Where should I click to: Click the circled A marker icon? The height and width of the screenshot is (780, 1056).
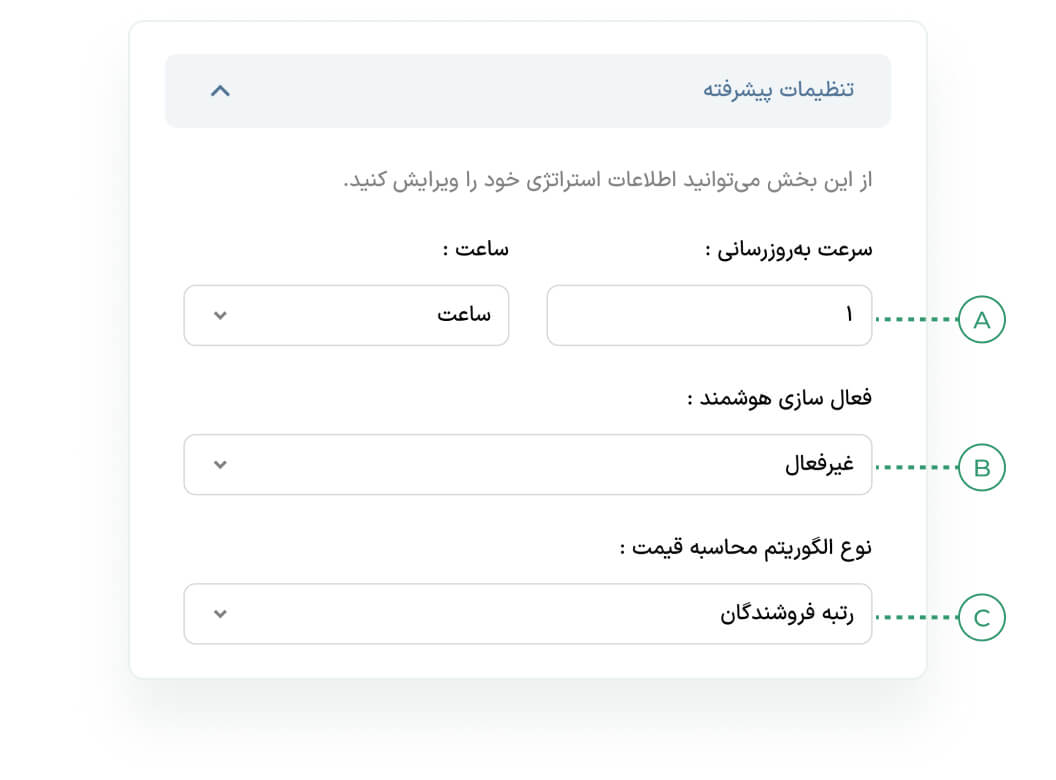[981, 320]
